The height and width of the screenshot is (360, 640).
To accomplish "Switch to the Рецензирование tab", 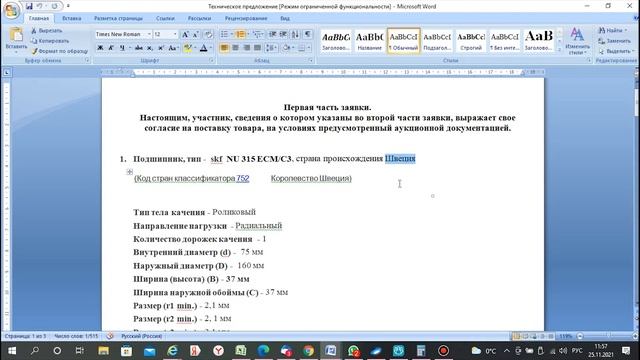I will click(246, 18).
